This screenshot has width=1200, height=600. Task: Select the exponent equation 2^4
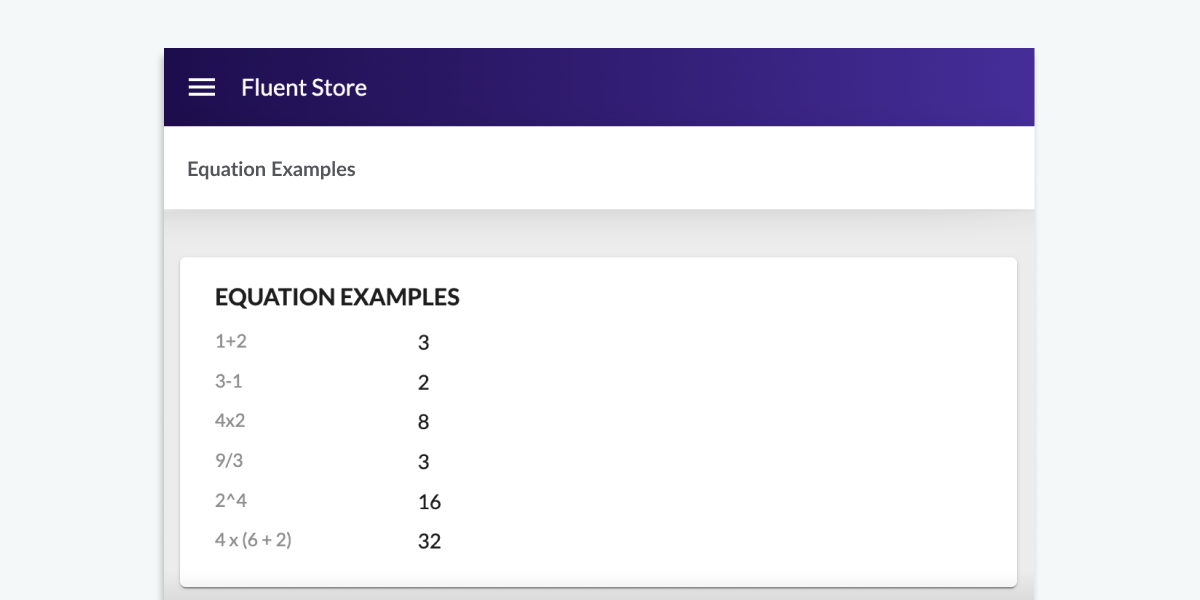click(x=231, y=500)
